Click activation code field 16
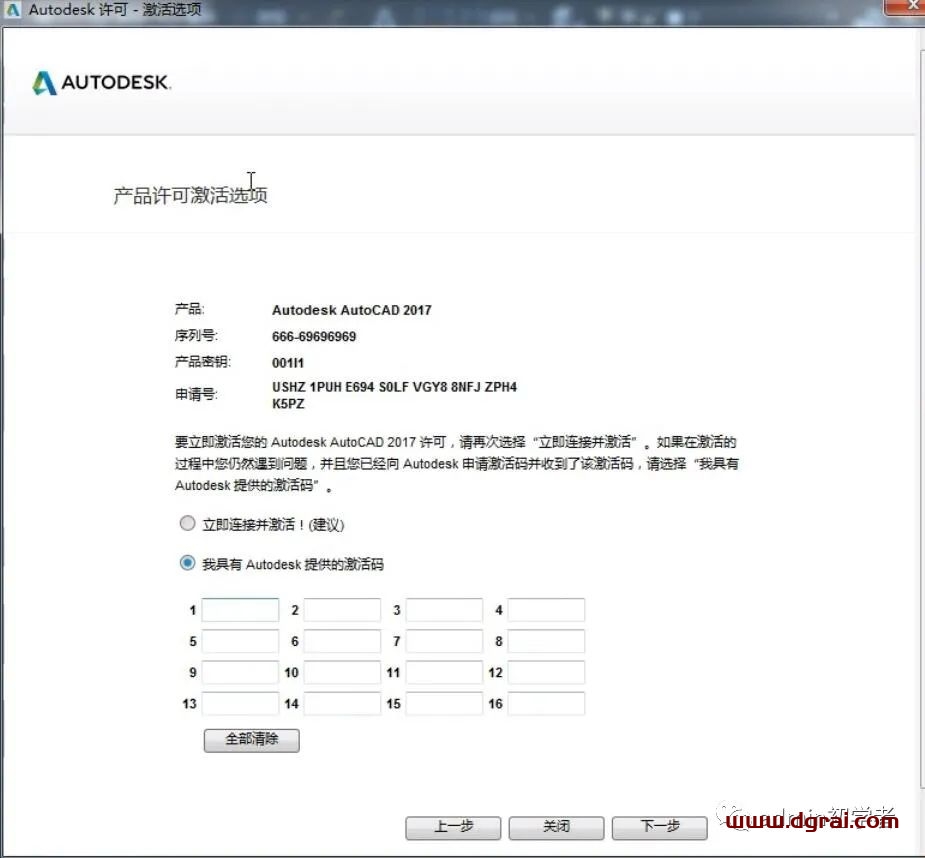Viewport: 925px width, 858px height. pyautogui.click(x=546, y=703)
